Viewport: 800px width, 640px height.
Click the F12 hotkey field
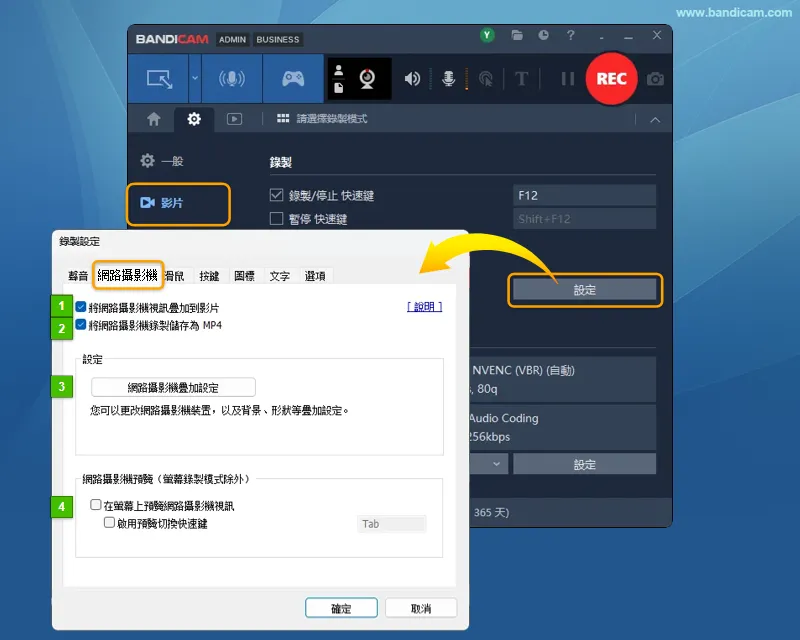pos(584,195)
